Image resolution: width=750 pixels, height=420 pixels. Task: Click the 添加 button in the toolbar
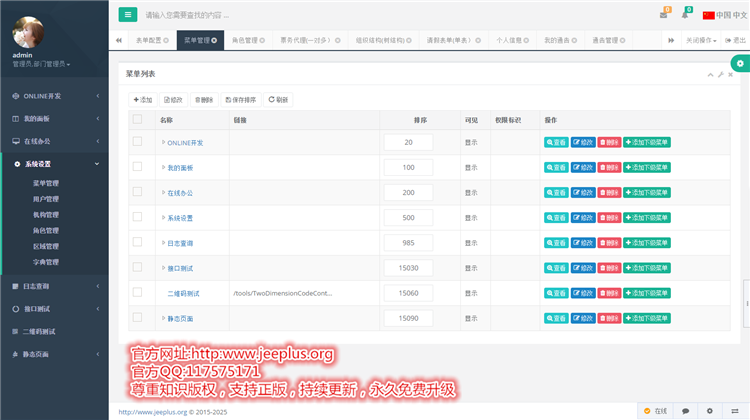(142, 100)
